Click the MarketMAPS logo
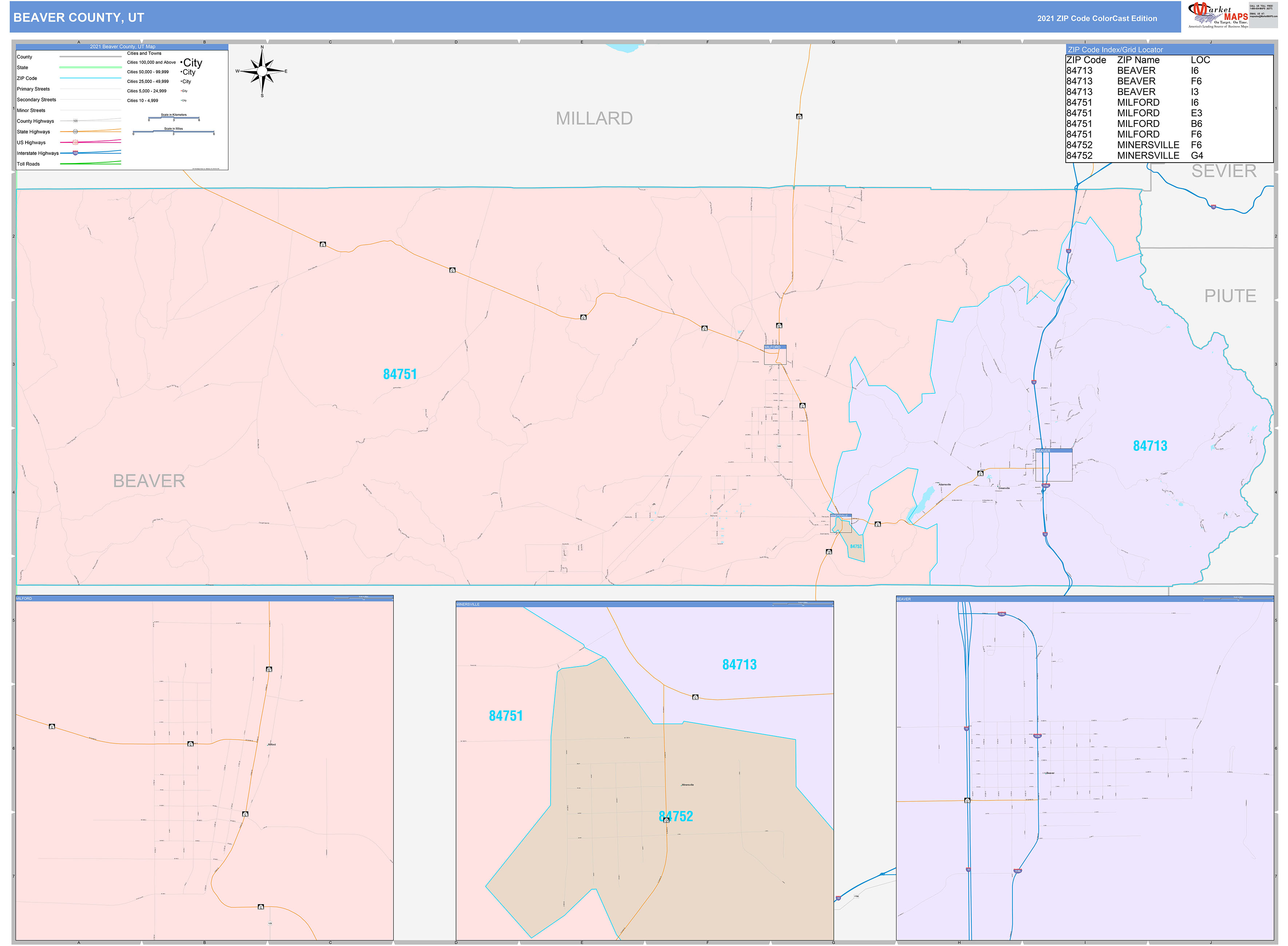This screenshot has height=946, width=1288. [x=1217, y=15]
